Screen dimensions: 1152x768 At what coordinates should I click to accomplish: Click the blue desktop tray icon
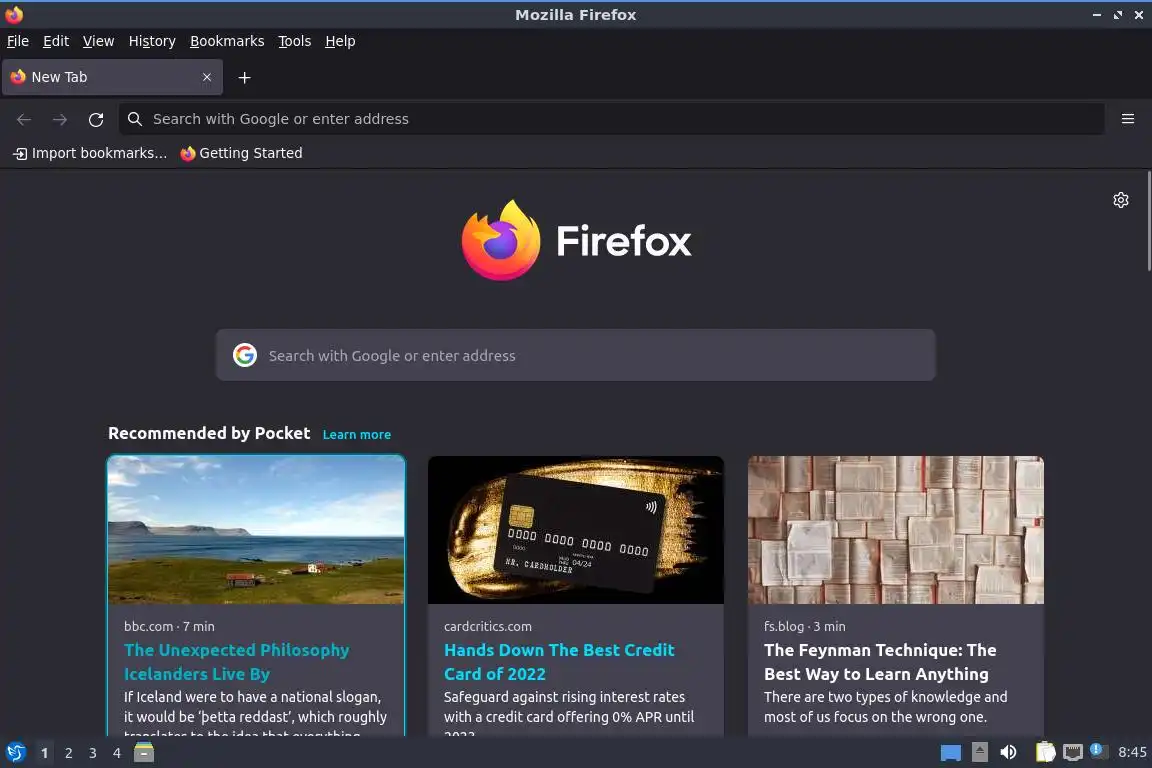click(x=951, y=753)
